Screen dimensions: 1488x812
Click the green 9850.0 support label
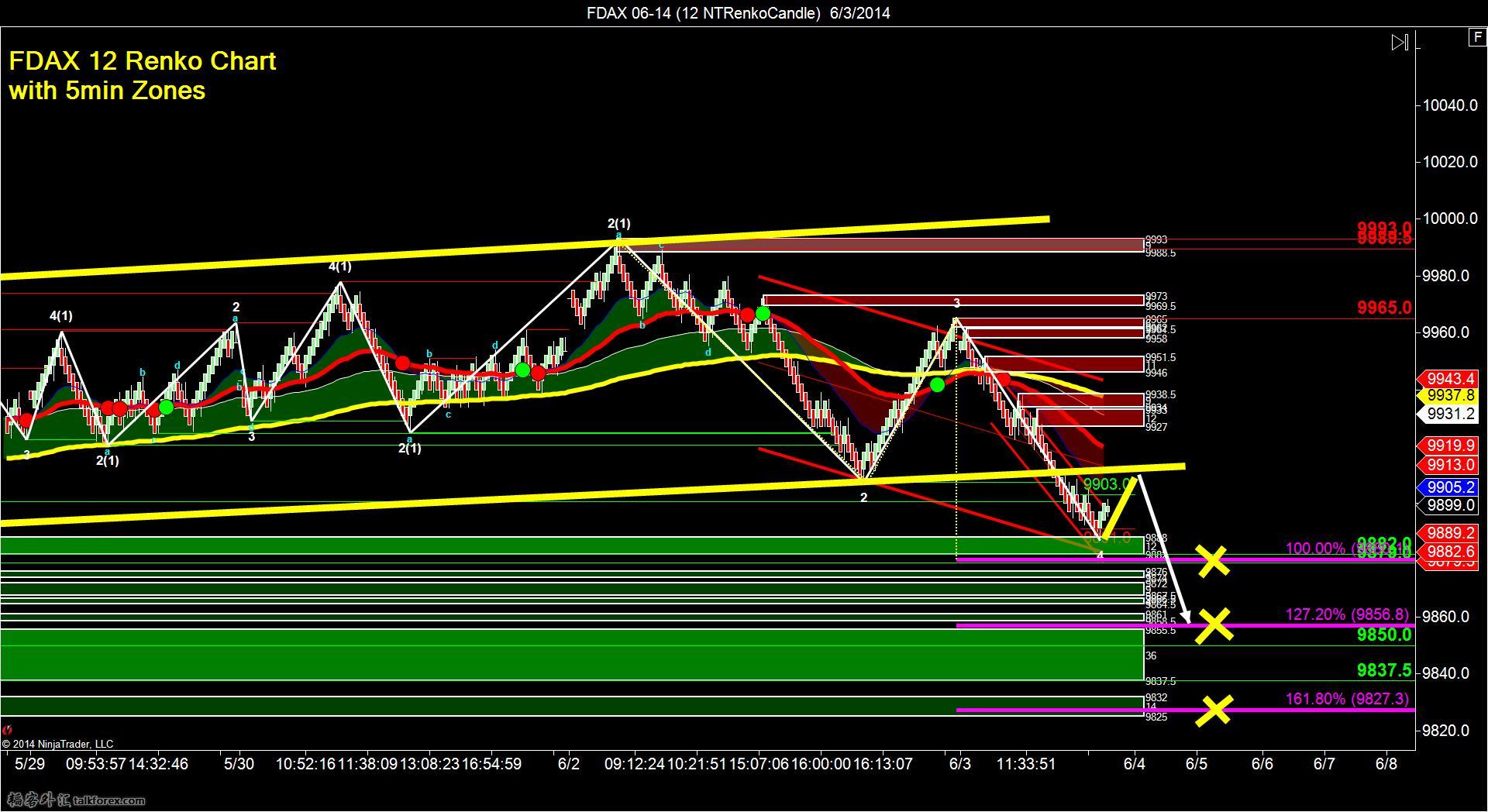coord(1384,635)
